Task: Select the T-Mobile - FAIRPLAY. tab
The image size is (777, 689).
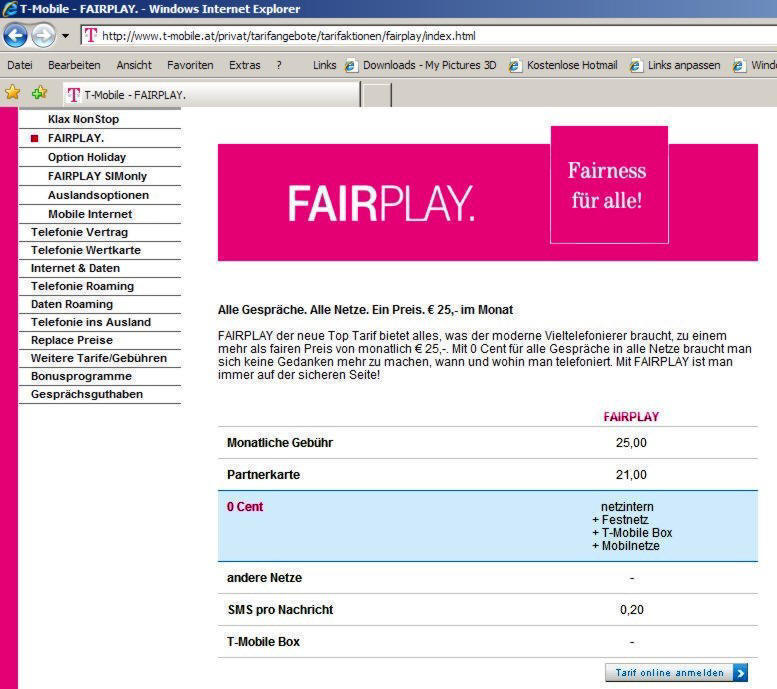Action: tap(212, 94)
